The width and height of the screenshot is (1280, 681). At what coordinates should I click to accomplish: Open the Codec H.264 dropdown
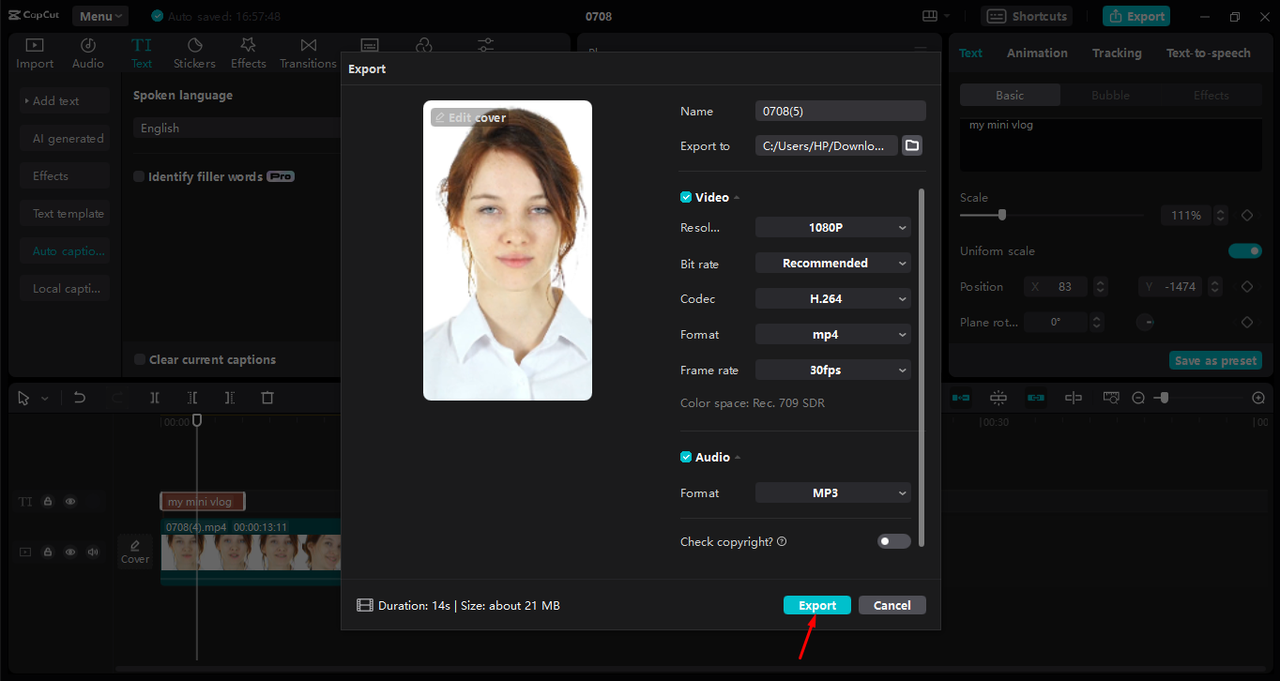(832, 299)
